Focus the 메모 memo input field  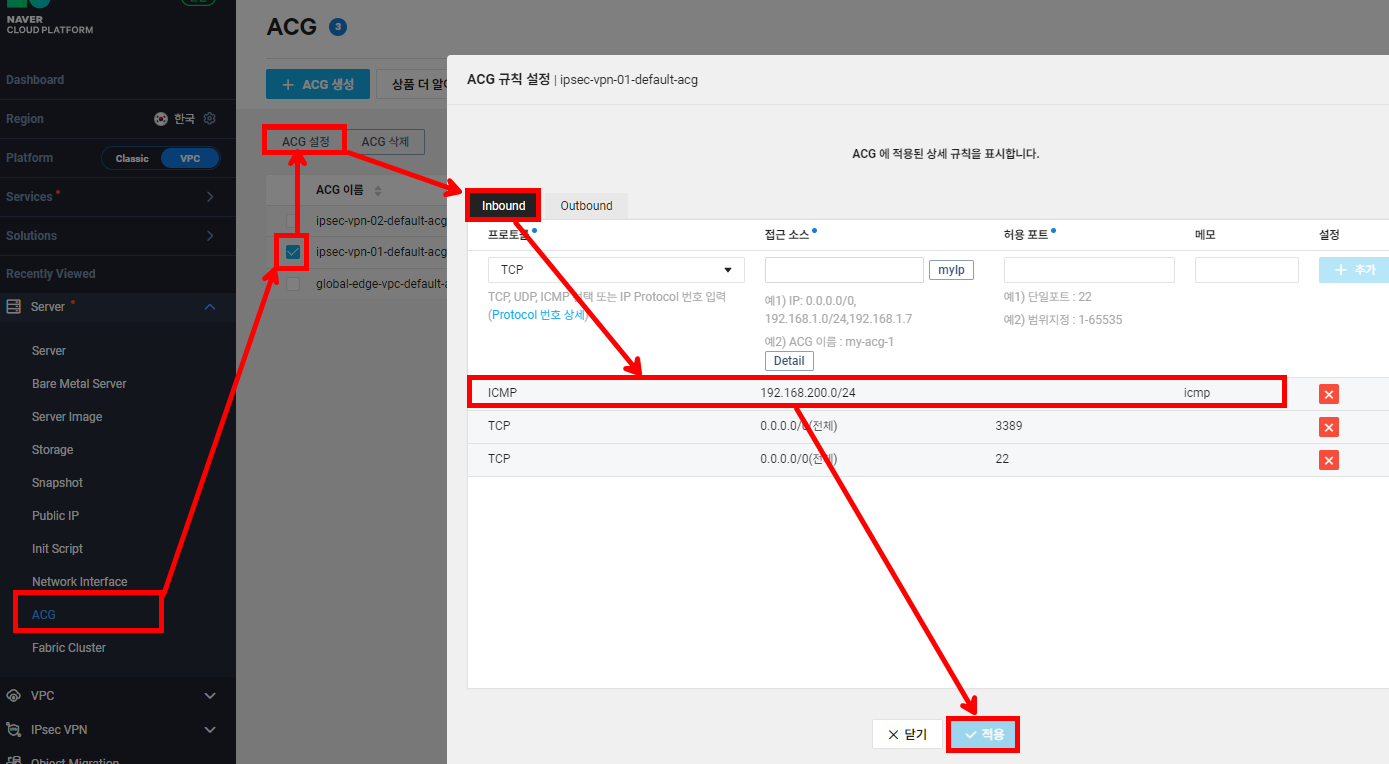click(1246, 270)
